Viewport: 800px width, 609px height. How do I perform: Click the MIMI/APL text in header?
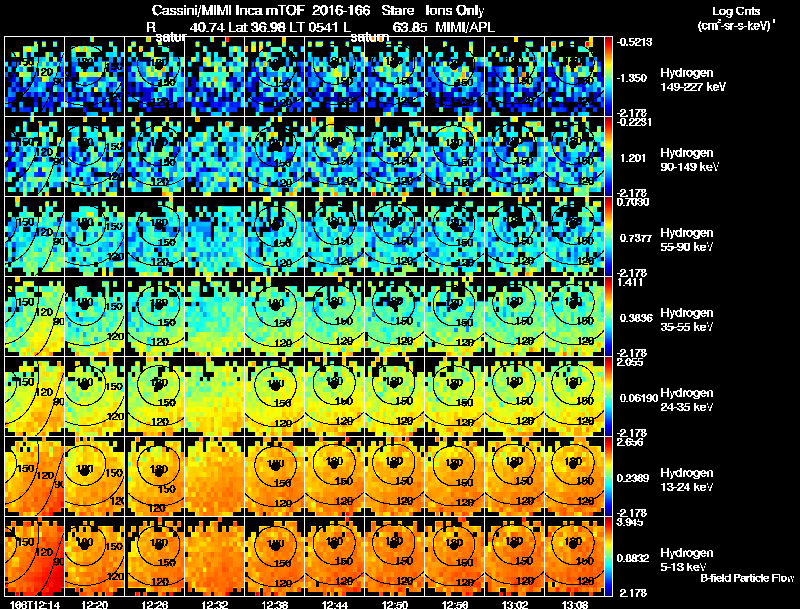pyautogui.click(x=465, y=27)
